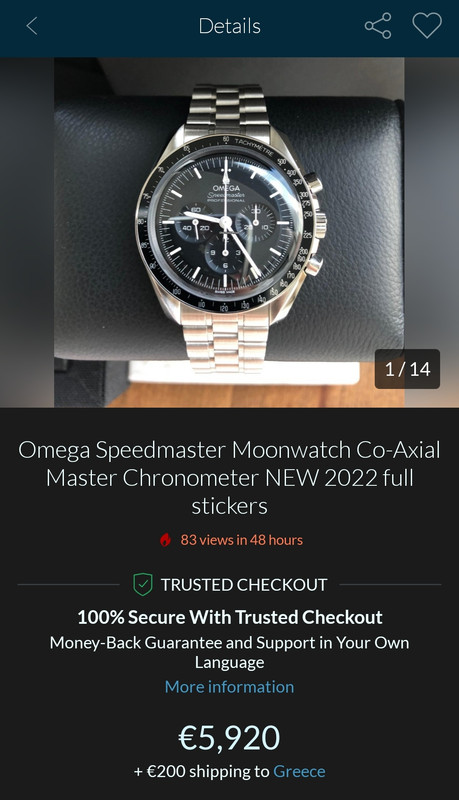Tap the steel bracelet above the watch case
The height and width of the screenshot is (800, 459).
226,110
